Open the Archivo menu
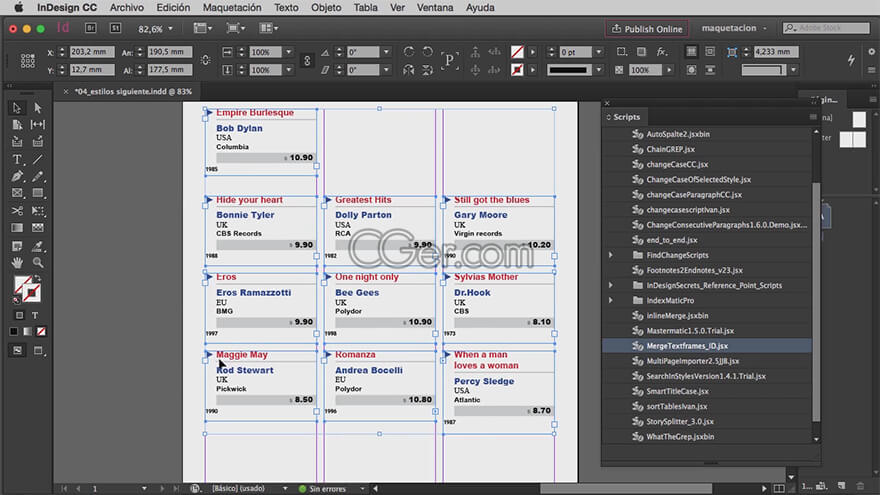Screen dimensions: 880x495 point(127,8)
